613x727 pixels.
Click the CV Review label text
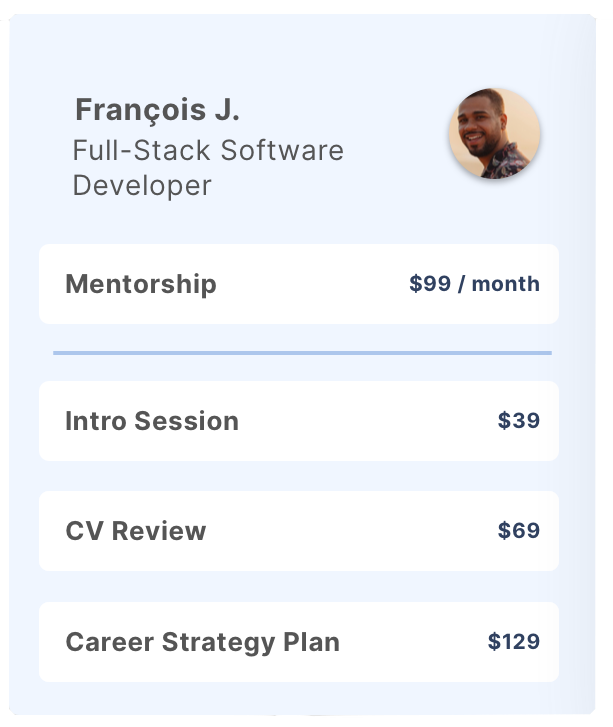135,531
